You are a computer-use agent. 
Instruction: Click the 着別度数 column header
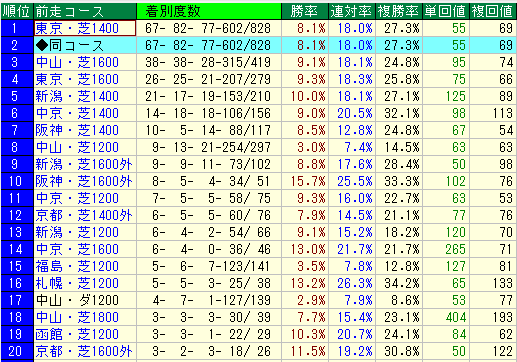(x=209, y=11)
